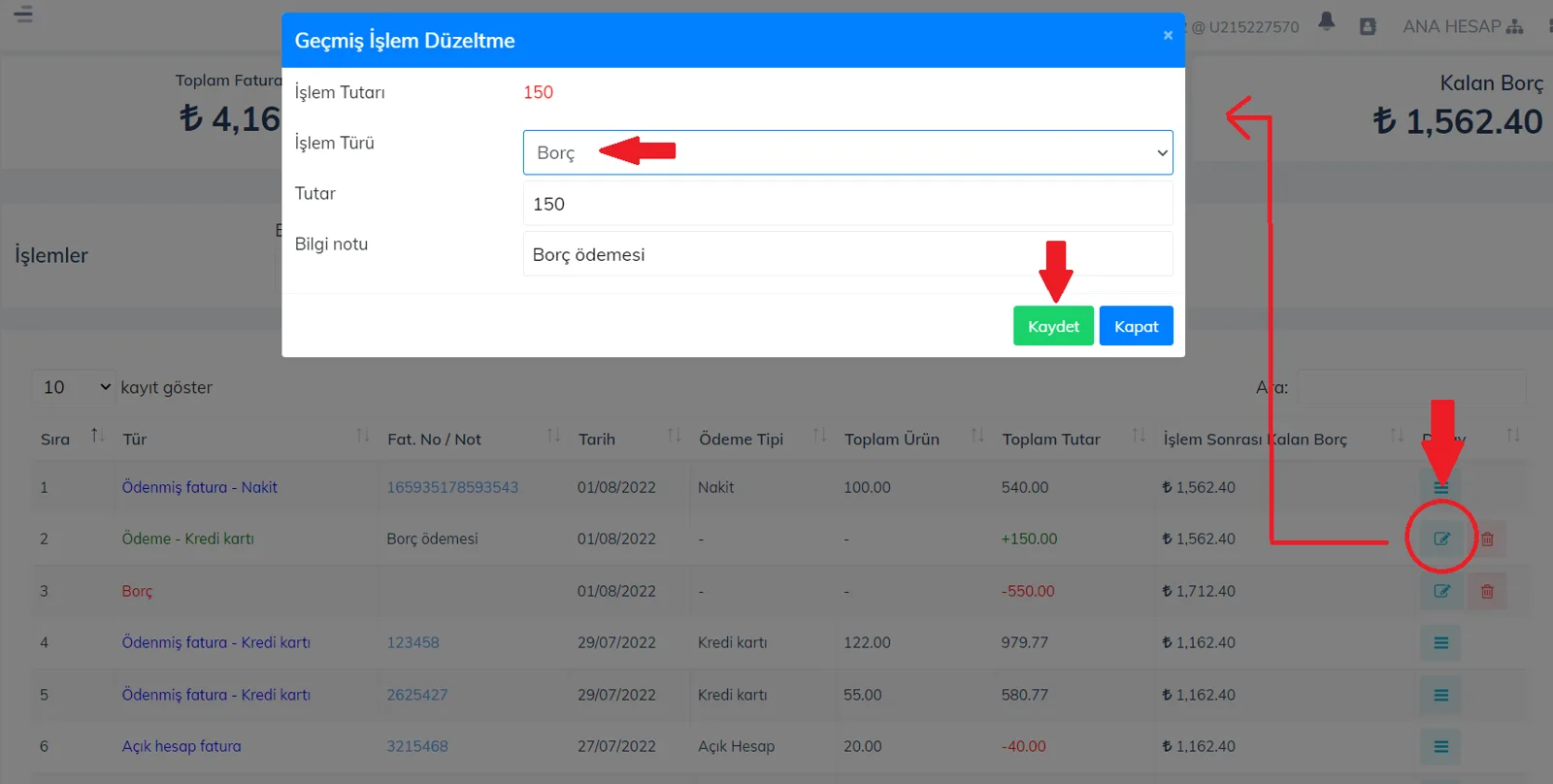Open invoice number 3215468 link
Screen dimensions: 1553x784
pos(417,746)
